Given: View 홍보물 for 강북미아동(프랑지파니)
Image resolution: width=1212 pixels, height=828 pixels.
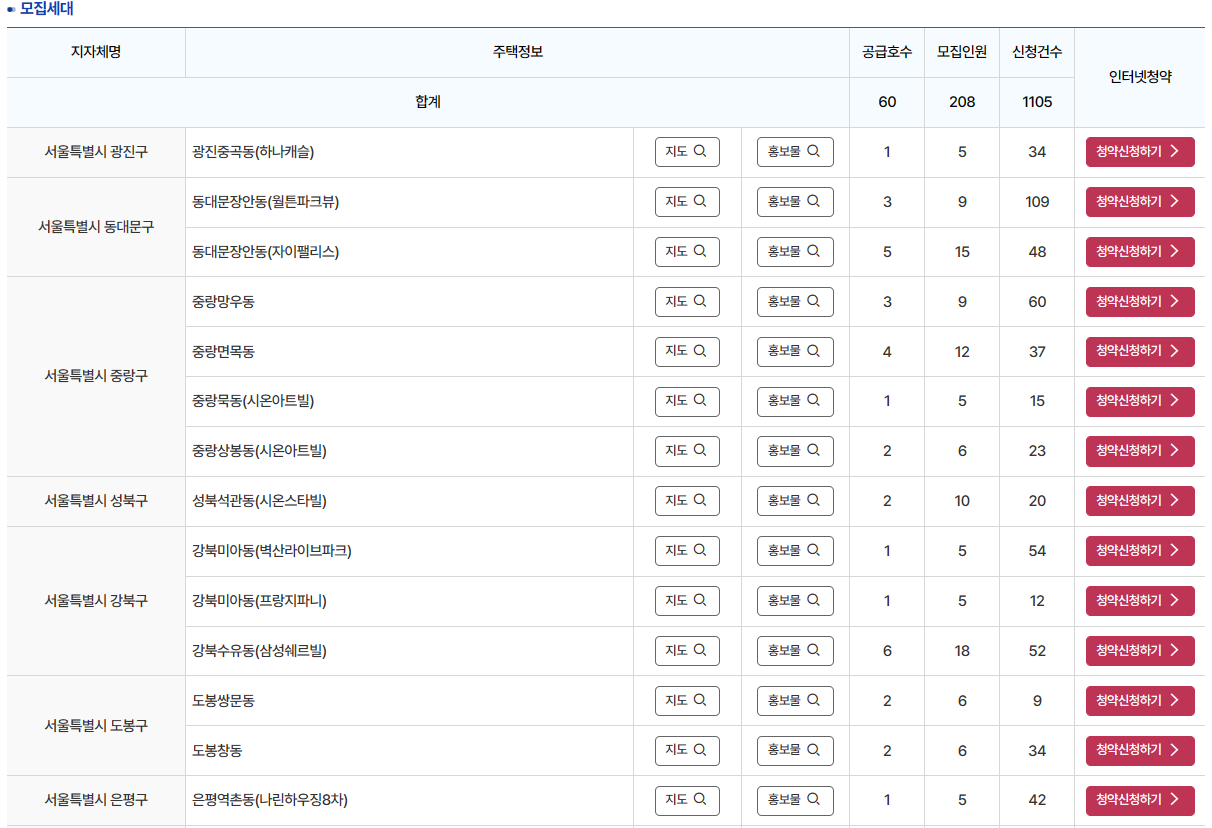Looking at the screenshot, I should click(795, 601).
